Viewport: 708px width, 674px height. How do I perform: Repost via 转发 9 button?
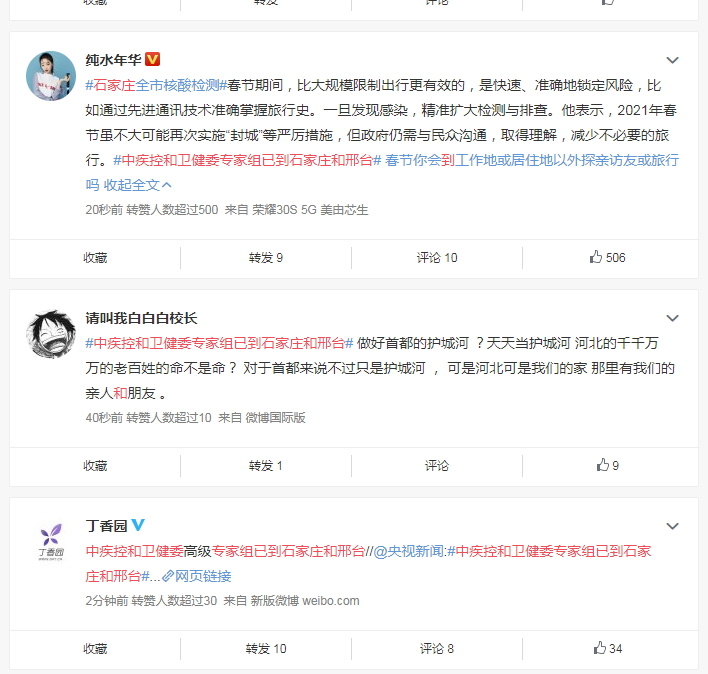click(x=266, y=257)
